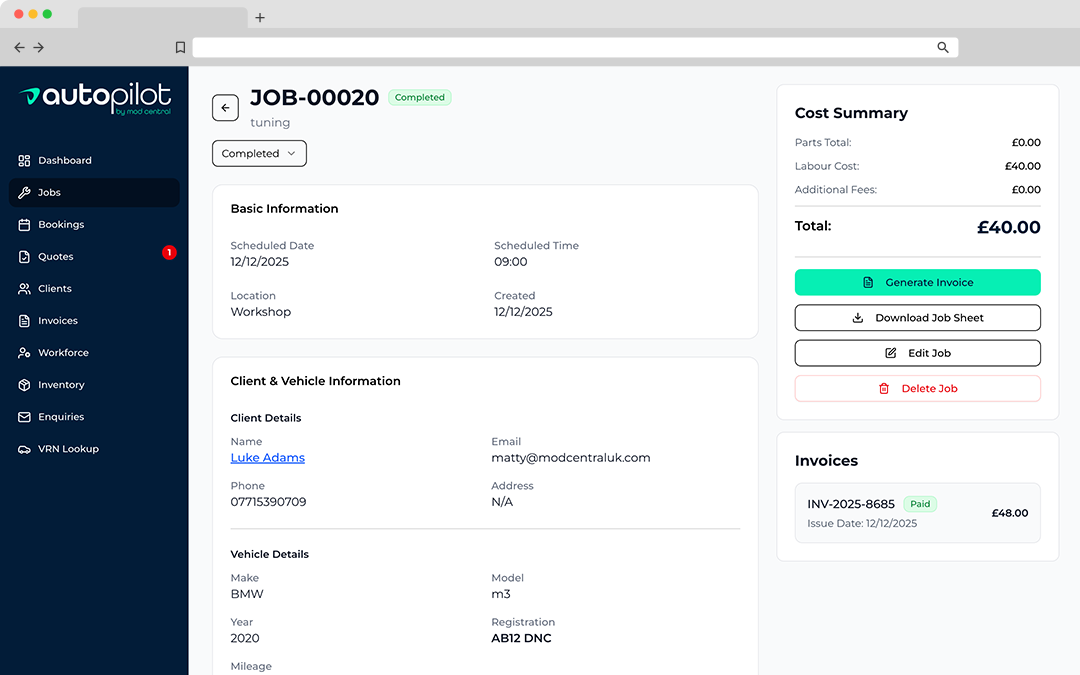Viewport: 1080px width, 675px height.
Task: Click the Workforce people icon
Action: pos(25,353)
